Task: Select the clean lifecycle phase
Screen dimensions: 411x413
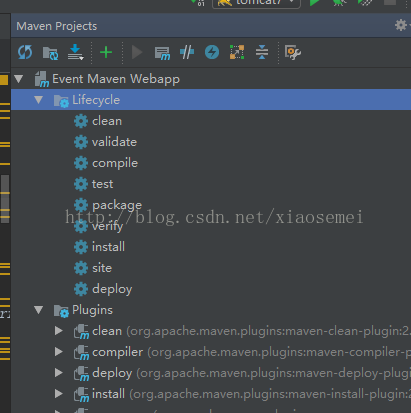Action: 107,121
